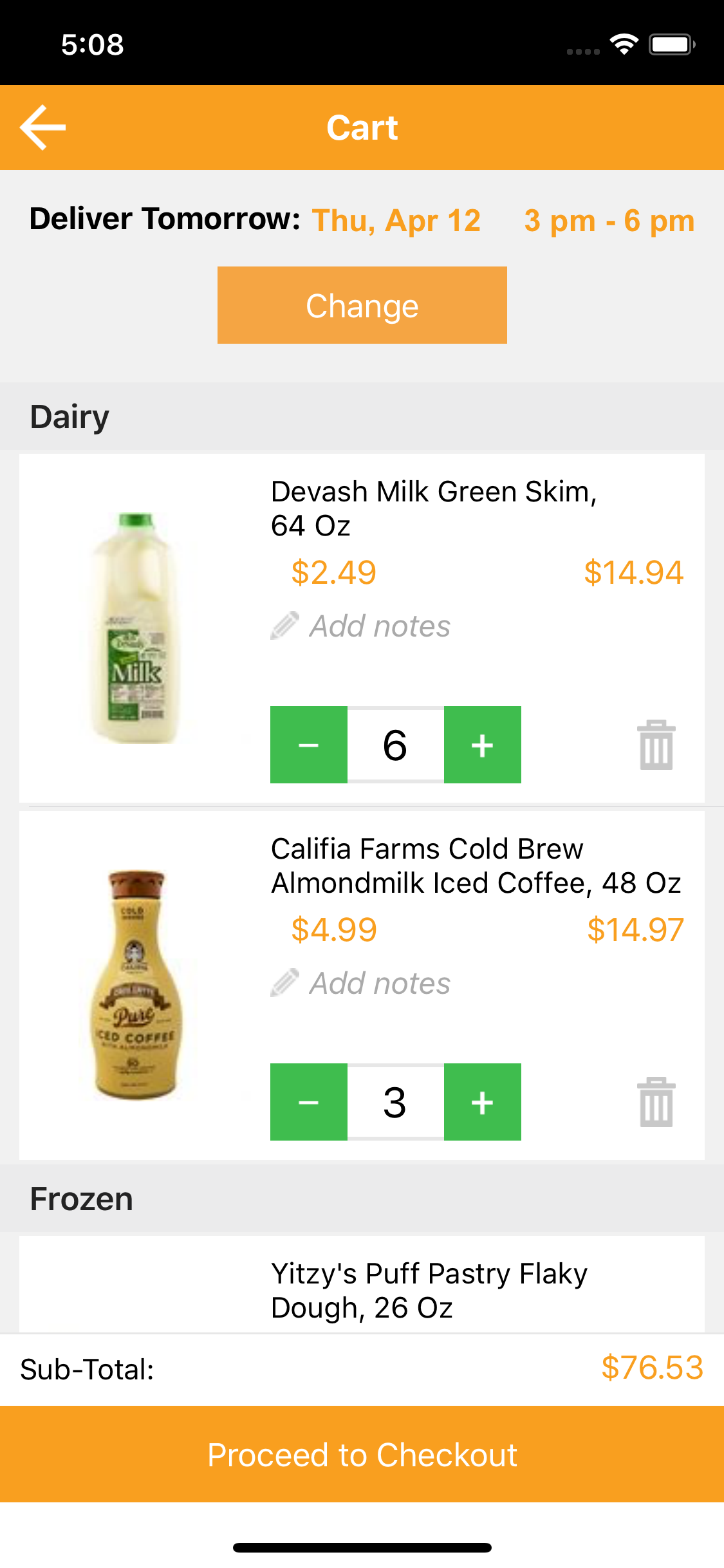Tap the back arrow in Cart header
This screenshot has width=724, height=1568.
tap(42, 127)
